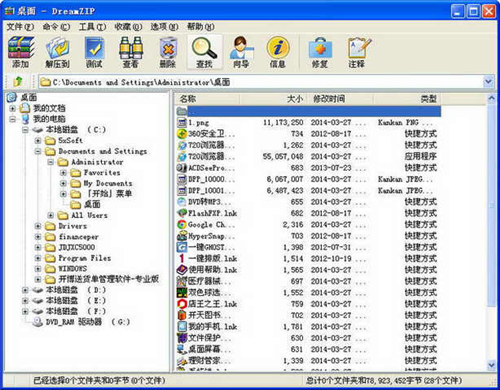The image size is (500, 390).
Task: Click the file list scroll down arrow
Action: [x=491, y=365]
